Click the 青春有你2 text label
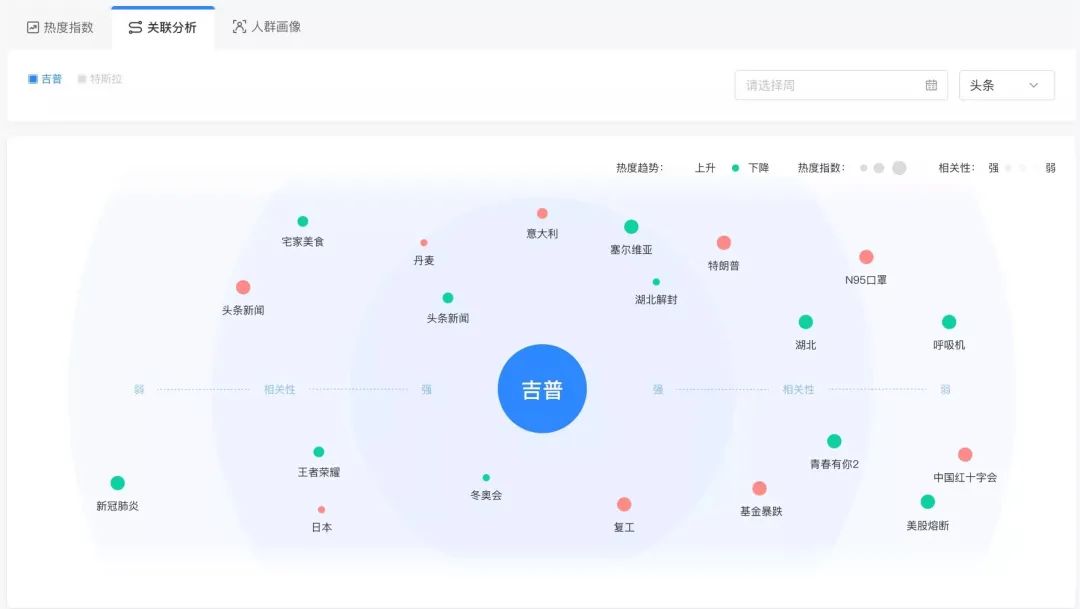Image resolution: width=1080 pixels, height=609 pixels. [x=834, y=464]
